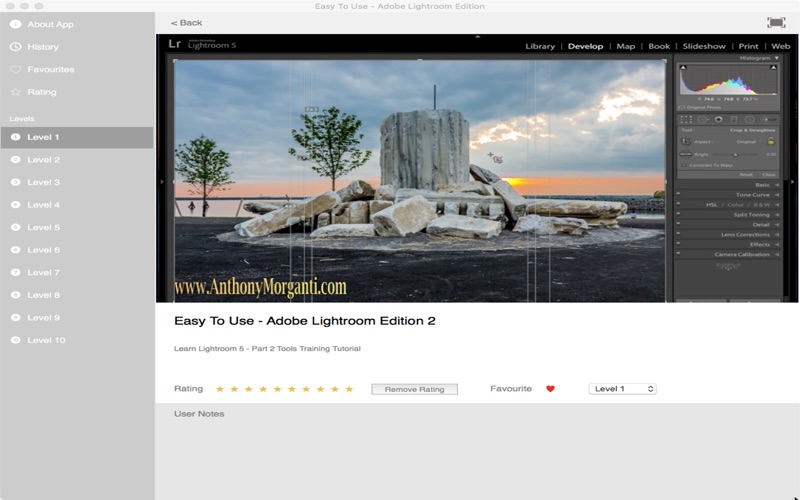Click Reset in the crop panel
Viewport: 800px width, 500px height.
click(x=746, y=174)
